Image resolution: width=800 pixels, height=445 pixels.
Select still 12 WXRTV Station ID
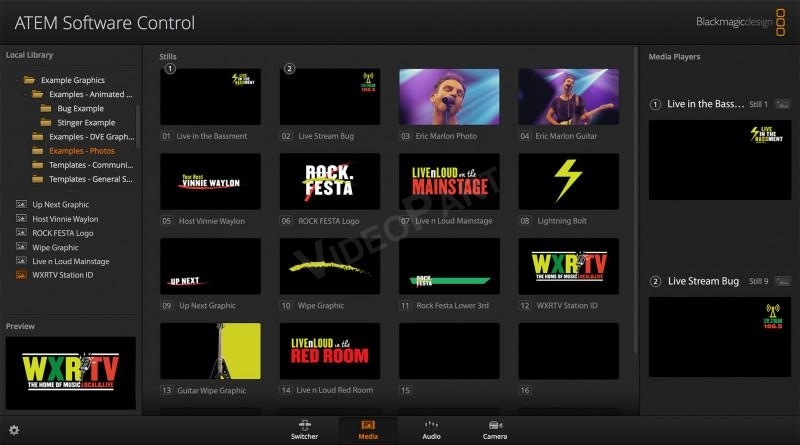click(568, 266)
